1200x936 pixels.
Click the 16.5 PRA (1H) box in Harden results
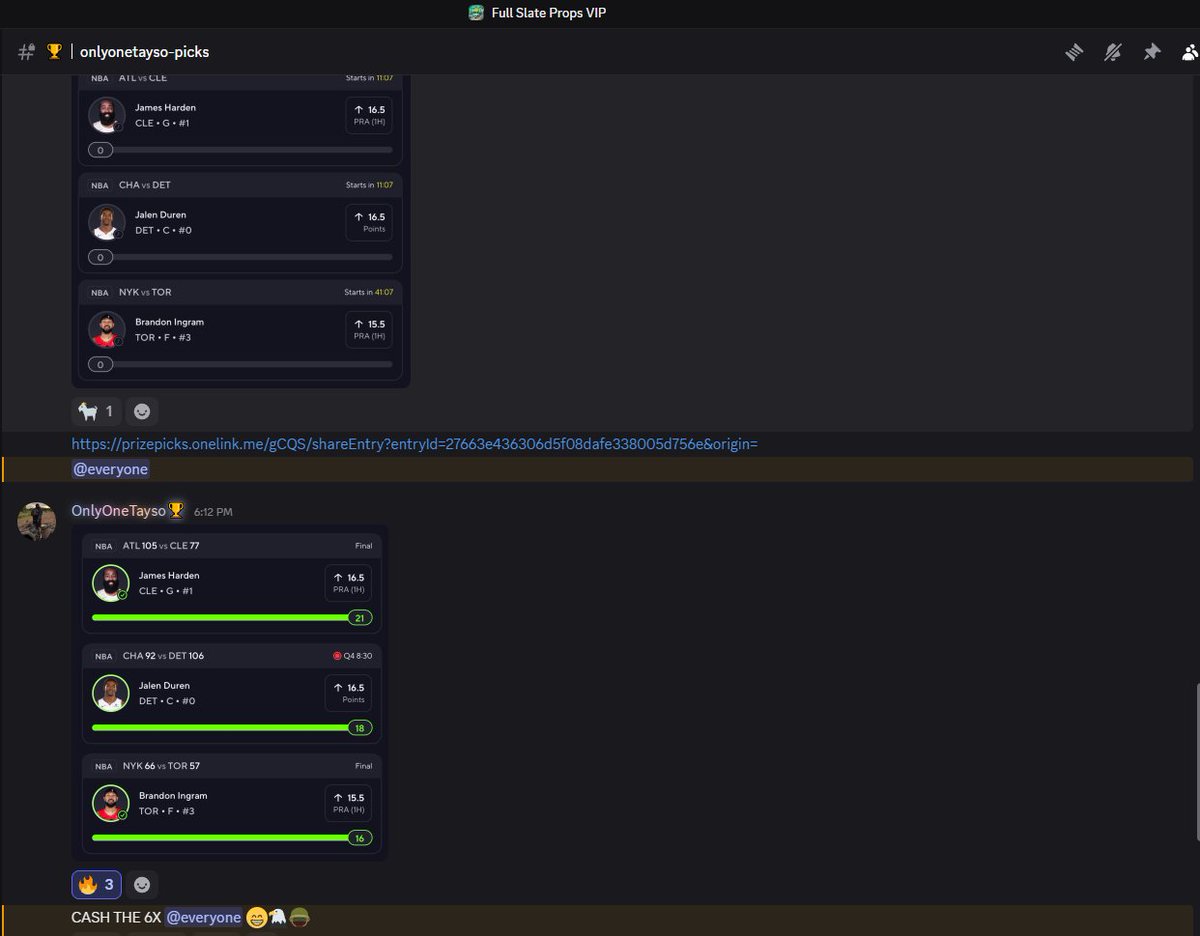(349, 583)
